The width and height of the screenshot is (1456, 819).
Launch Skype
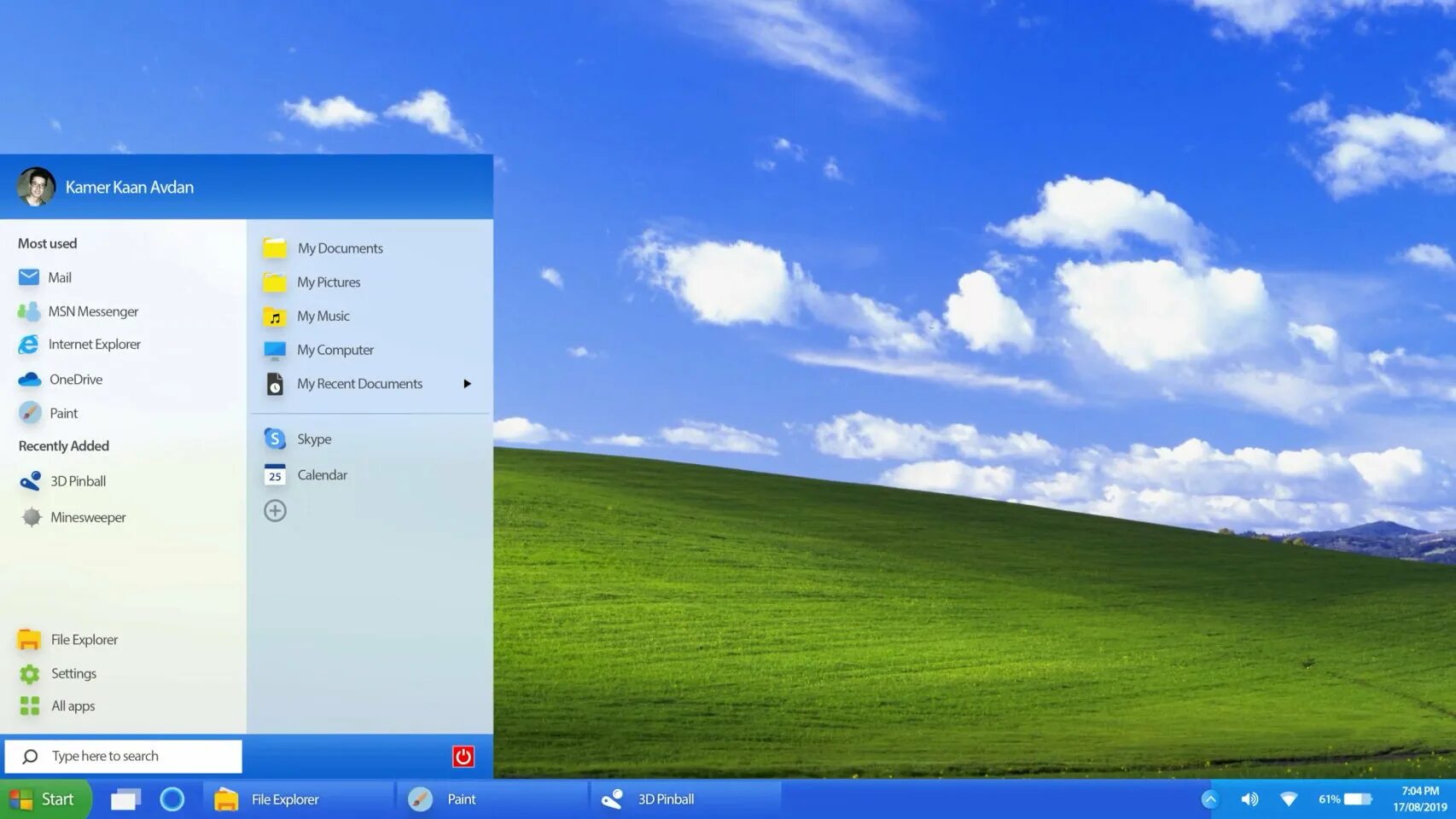314,439
